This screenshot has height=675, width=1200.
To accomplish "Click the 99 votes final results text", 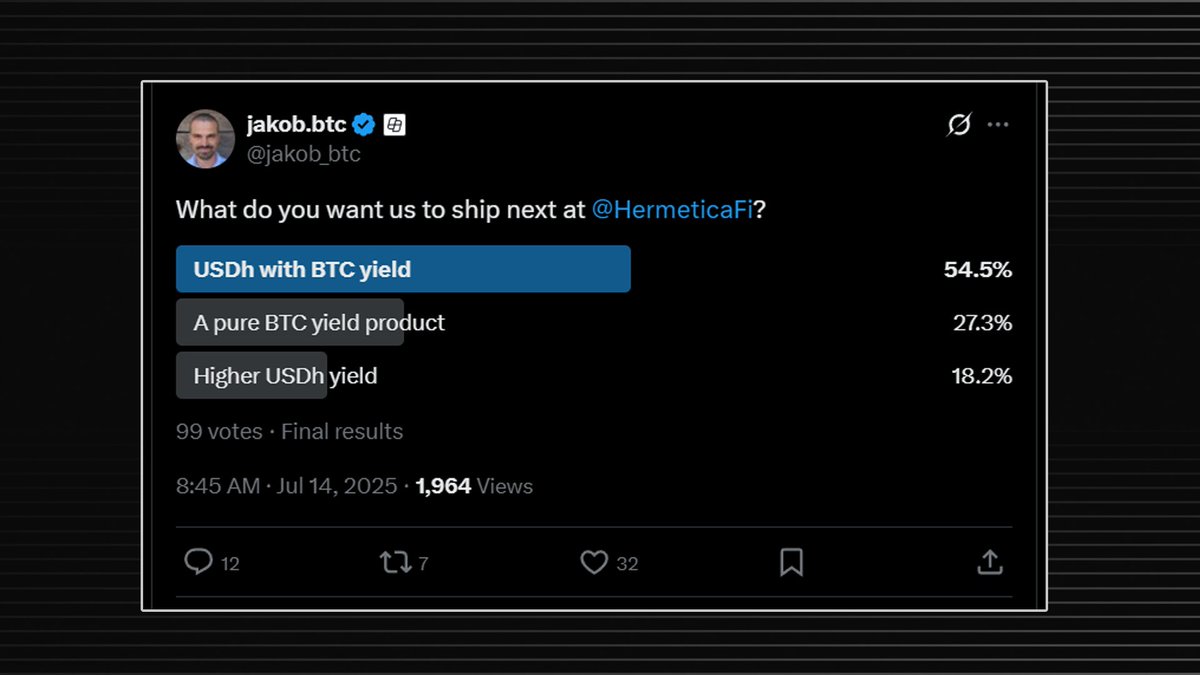I will click(x=290, y=432).
